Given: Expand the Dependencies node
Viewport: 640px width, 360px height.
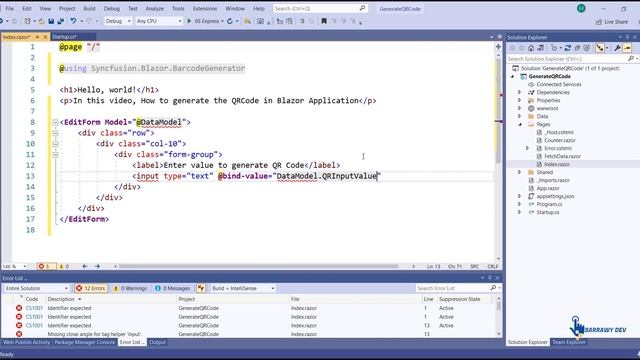Looking at the screenshot, I should [520, 93].
